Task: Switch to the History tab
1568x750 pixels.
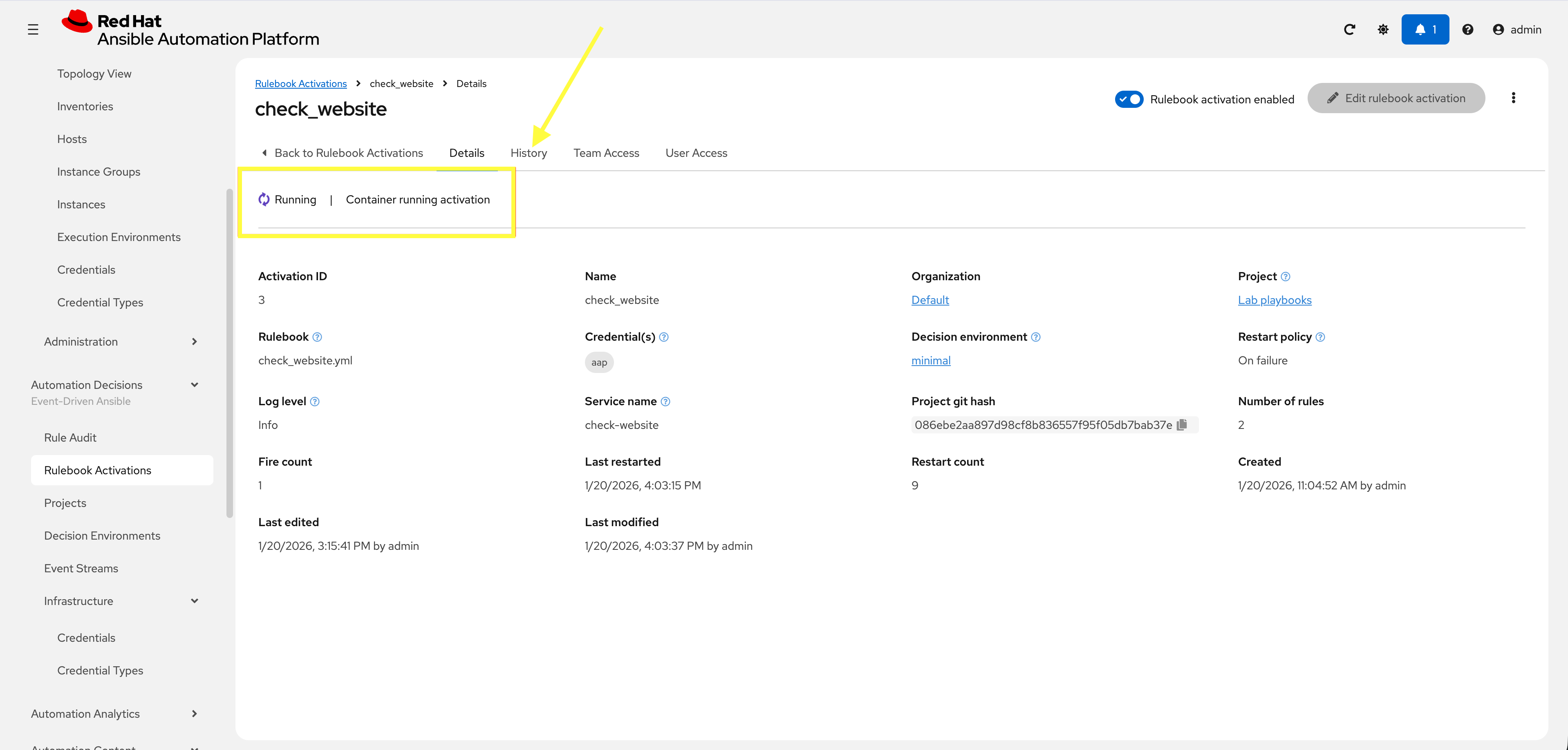Action: coord(529,153)
